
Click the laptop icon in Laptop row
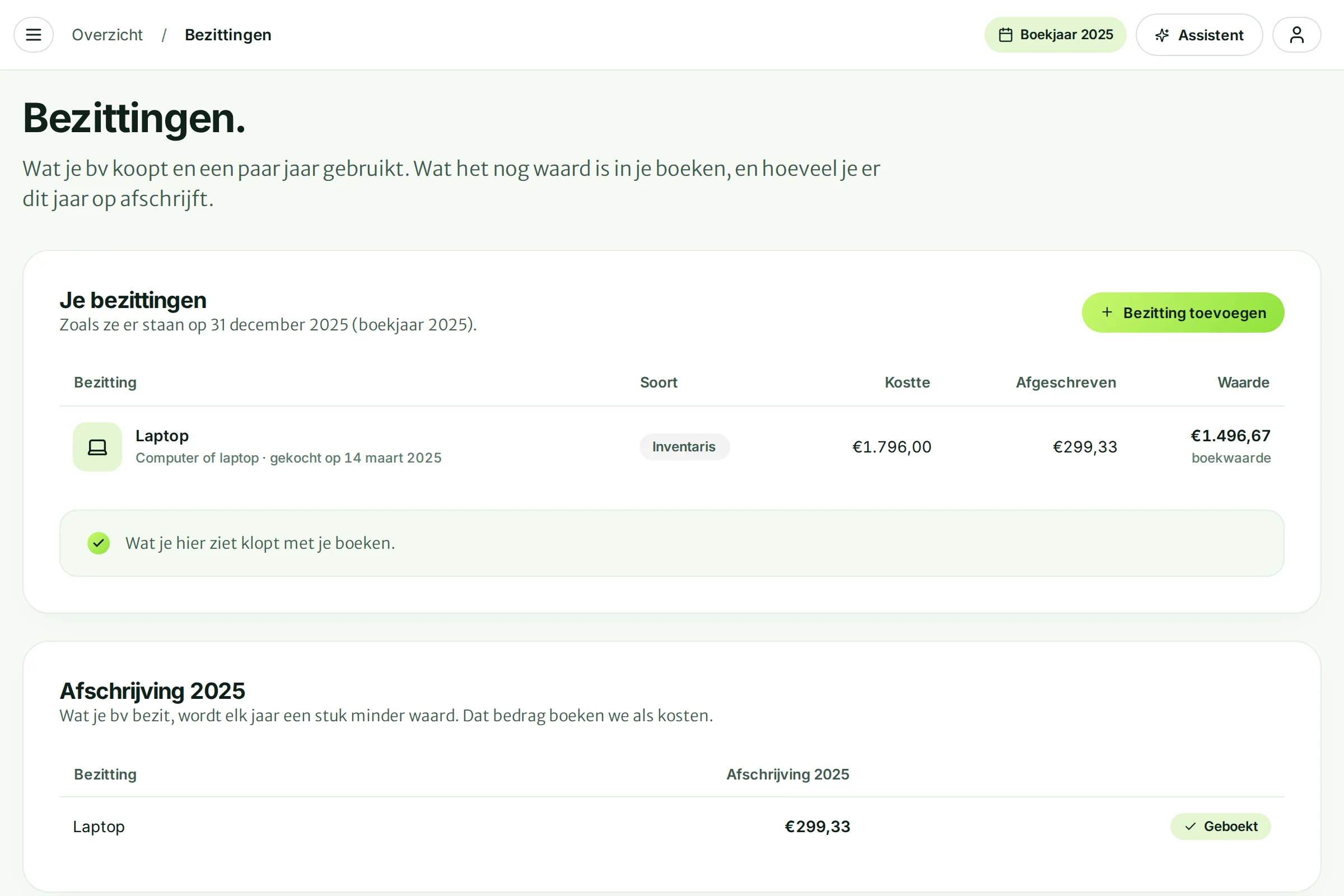97,447
